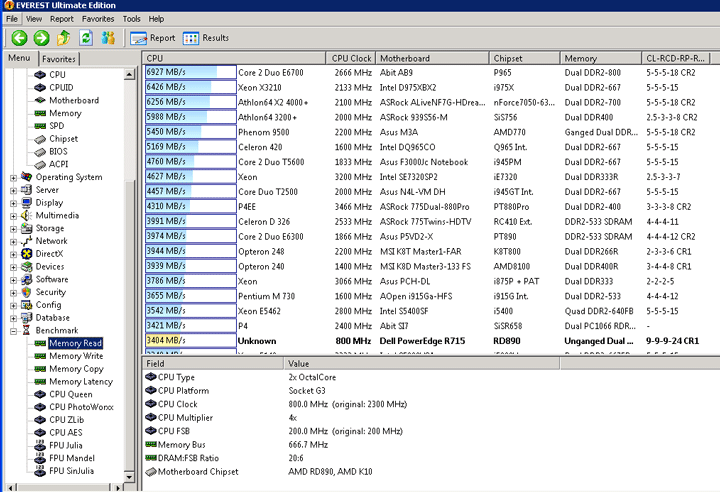Image resolution: width=720 pixels, height=492 pixels.
Task: Click the 5450 MB/s Phenom 9500 bar
Action: coord(191,132)
